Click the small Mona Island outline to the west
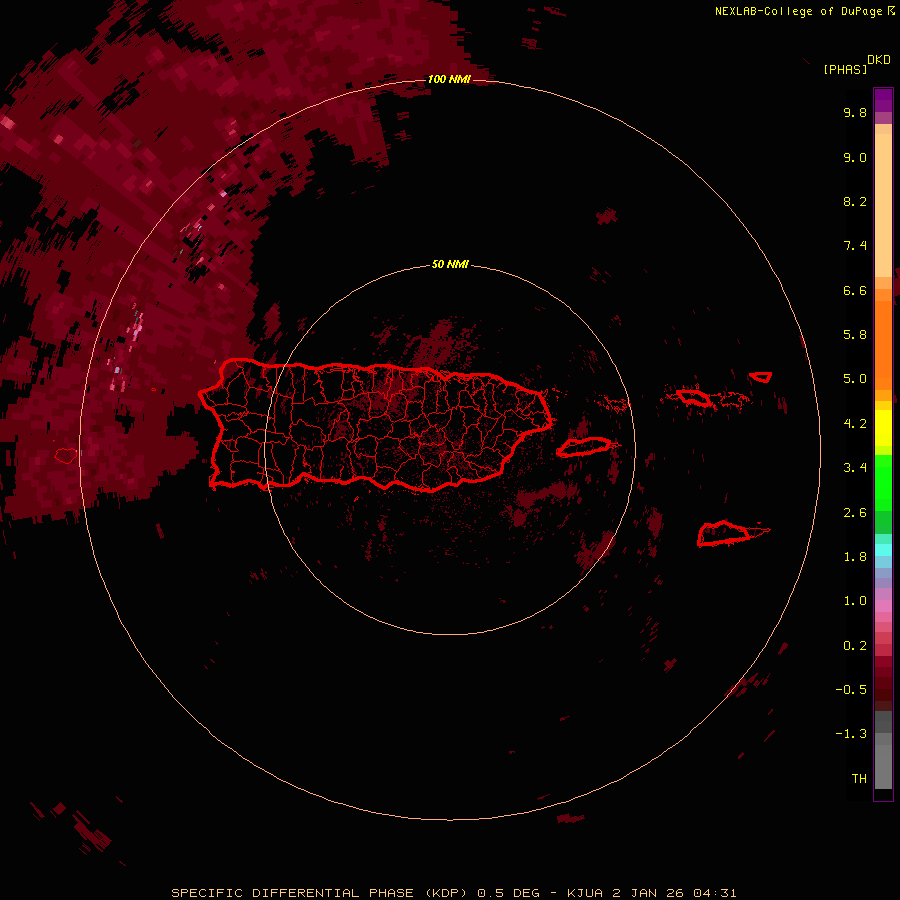The image size is (900, 900). tap(66, 456)
